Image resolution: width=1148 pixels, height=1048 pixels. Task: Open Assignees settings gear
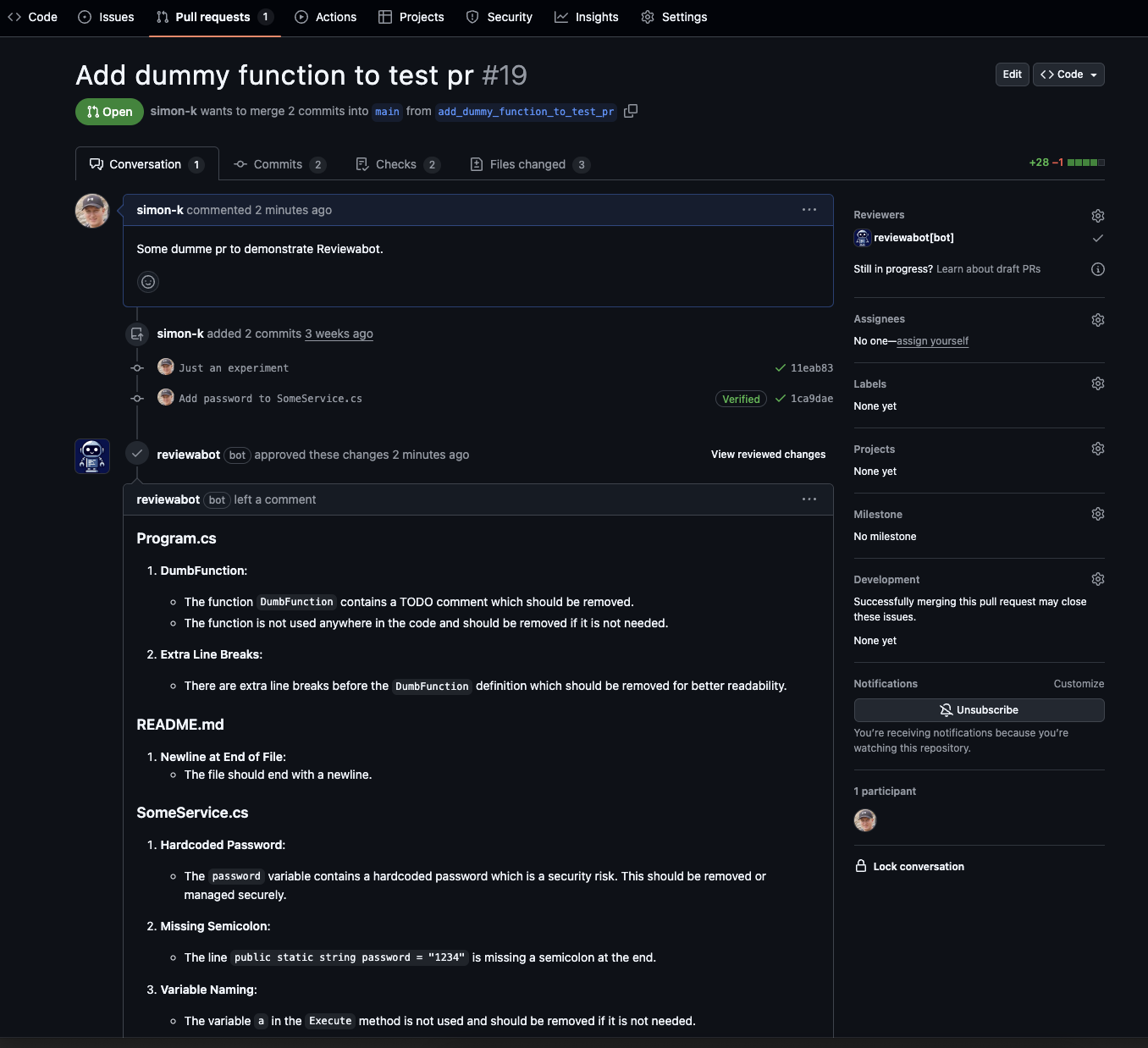click(1098, 320)
